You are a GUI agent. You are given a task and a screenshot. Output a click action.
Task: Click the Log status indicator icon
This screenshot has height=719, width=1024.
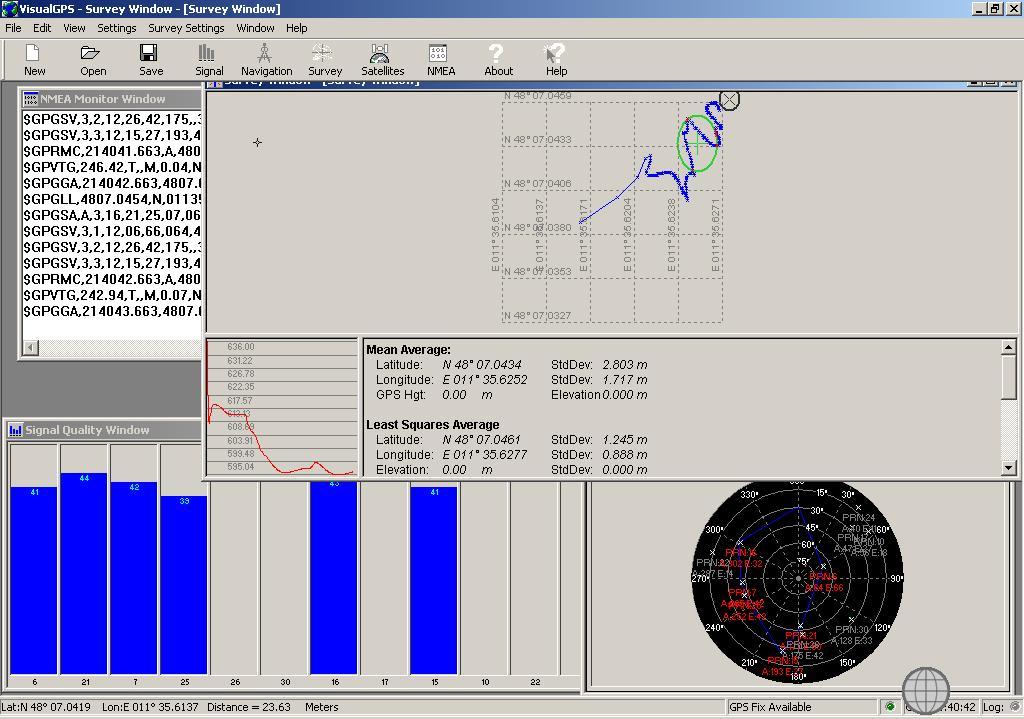(x=1014, y=707)
